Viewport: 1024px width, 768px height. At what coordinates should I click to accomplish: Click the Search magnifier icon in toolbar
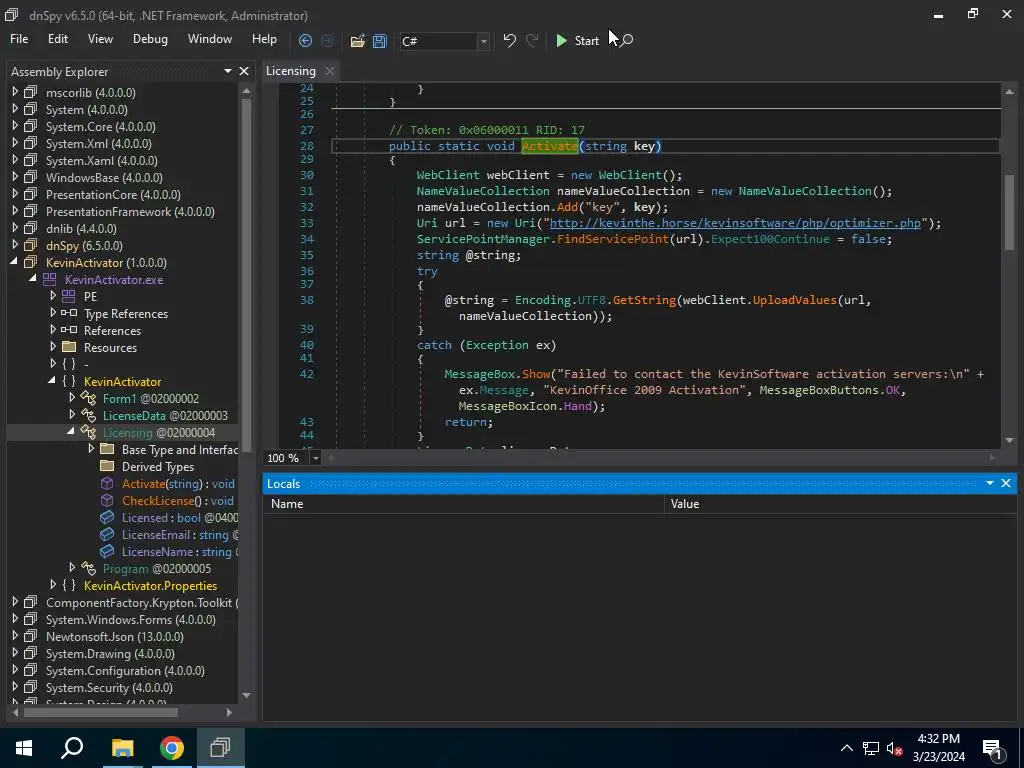coord(627,40)
